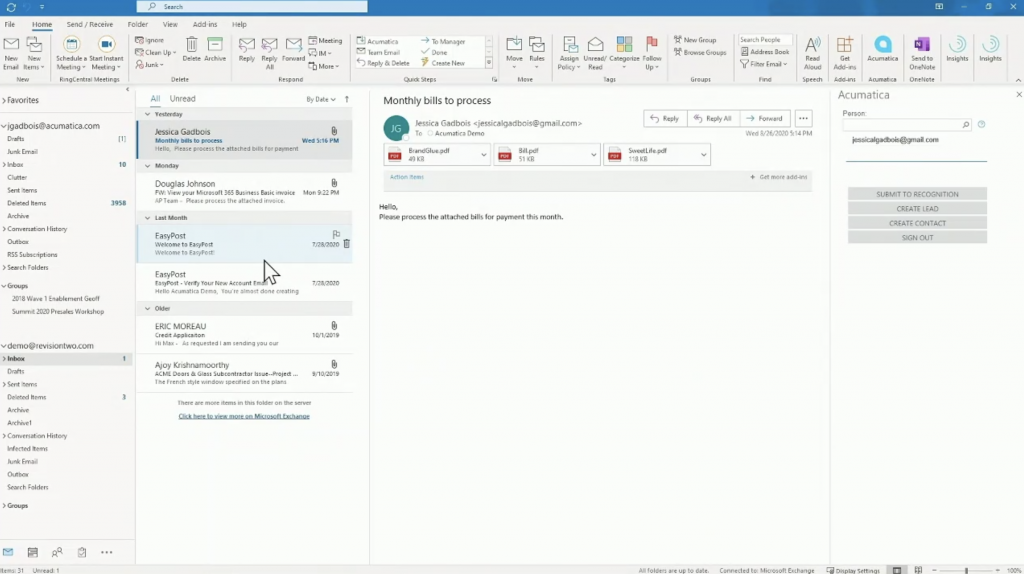Open the File menu
Screen dimensions: 1024x574
point(10,24)
